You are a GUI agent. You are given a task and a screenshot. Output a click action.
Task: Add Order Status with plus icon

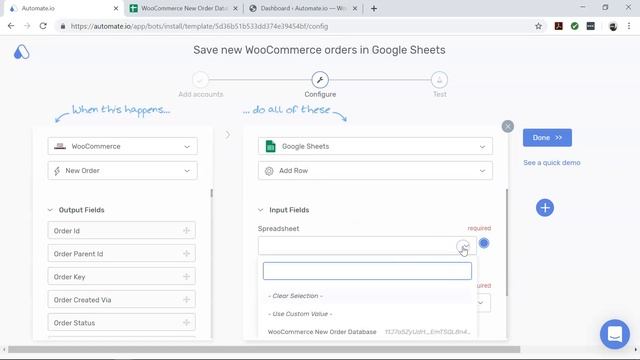(x=187, y=323)
